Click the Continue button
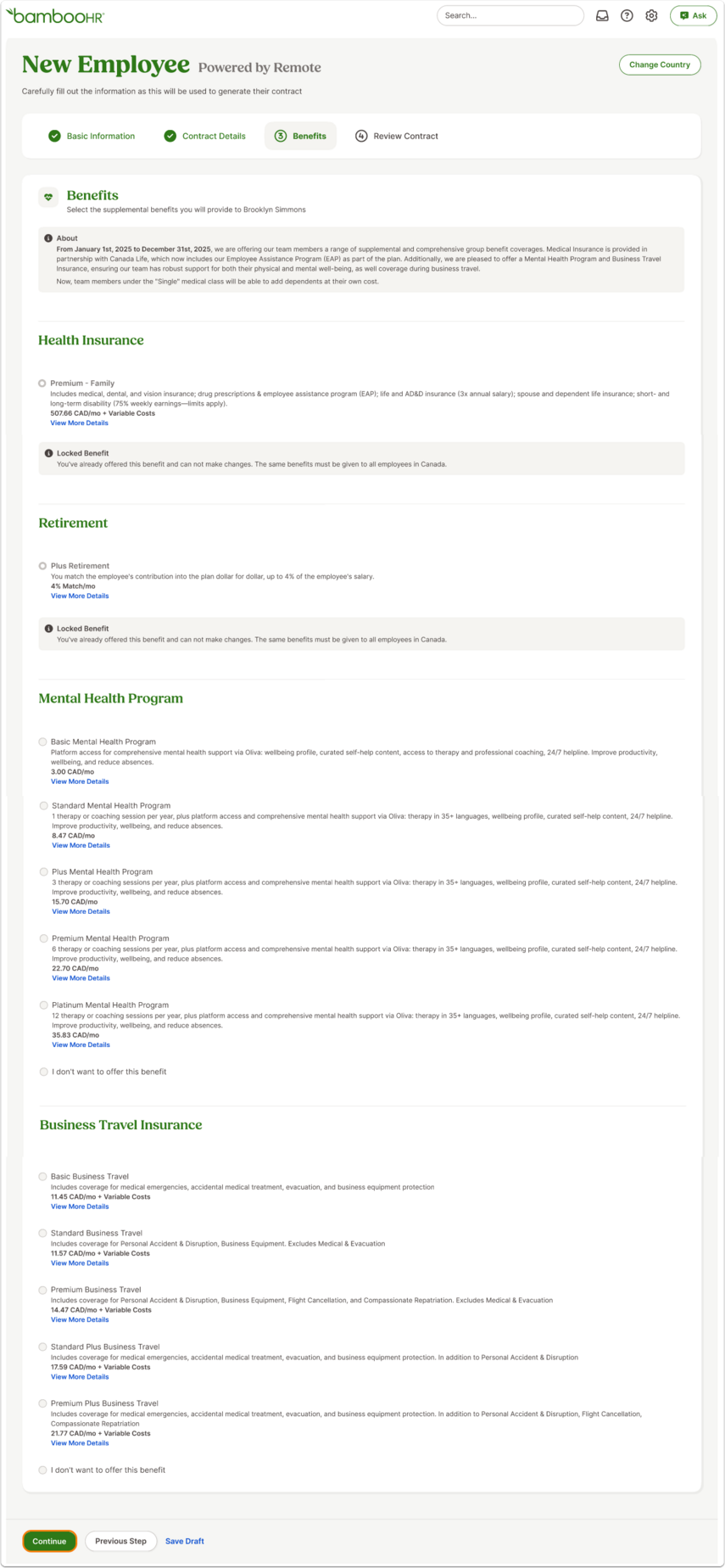 click(49, 1541)
